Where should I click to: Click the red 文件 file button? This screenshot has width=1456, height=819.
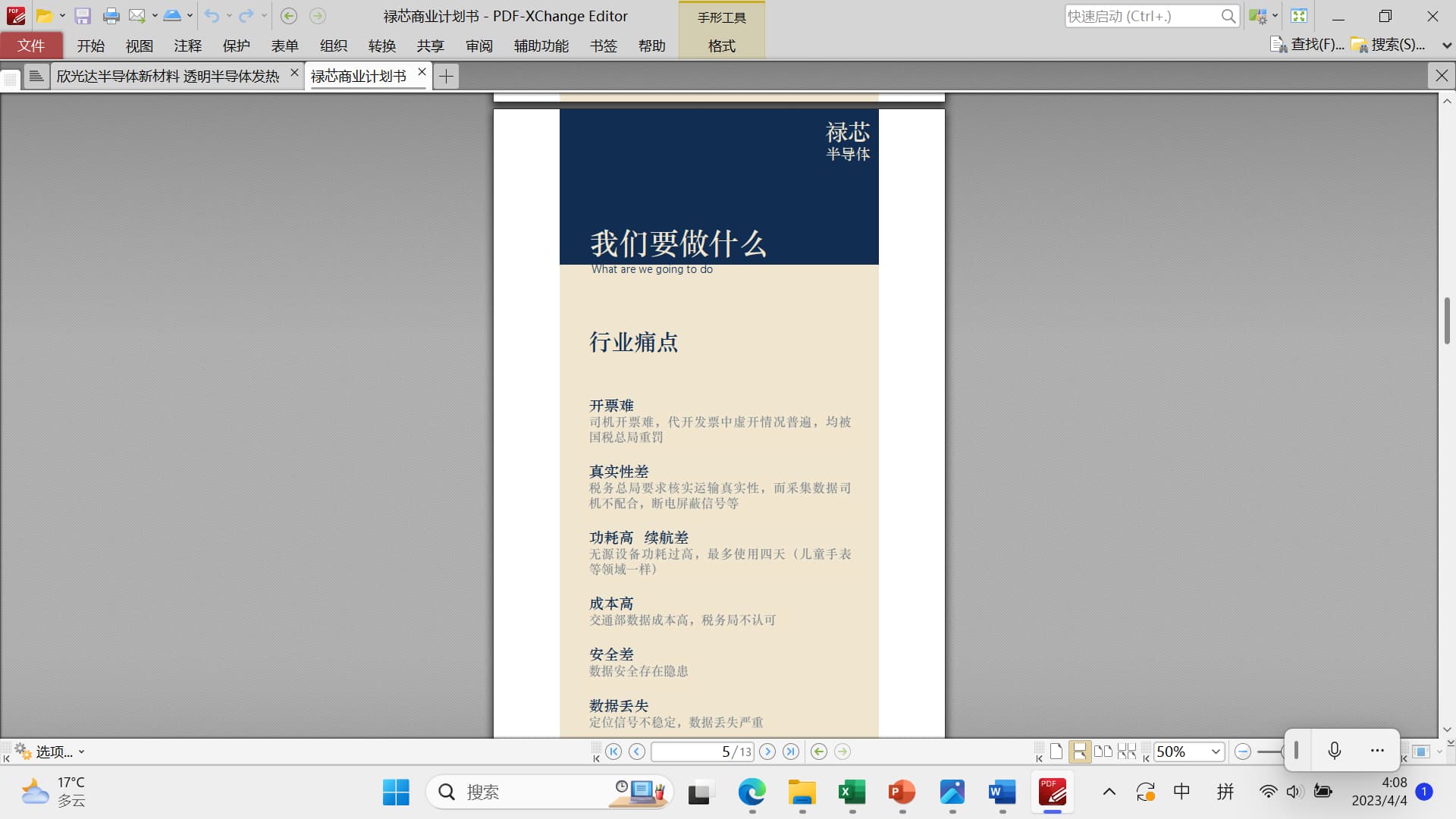[x=31, y=45]
